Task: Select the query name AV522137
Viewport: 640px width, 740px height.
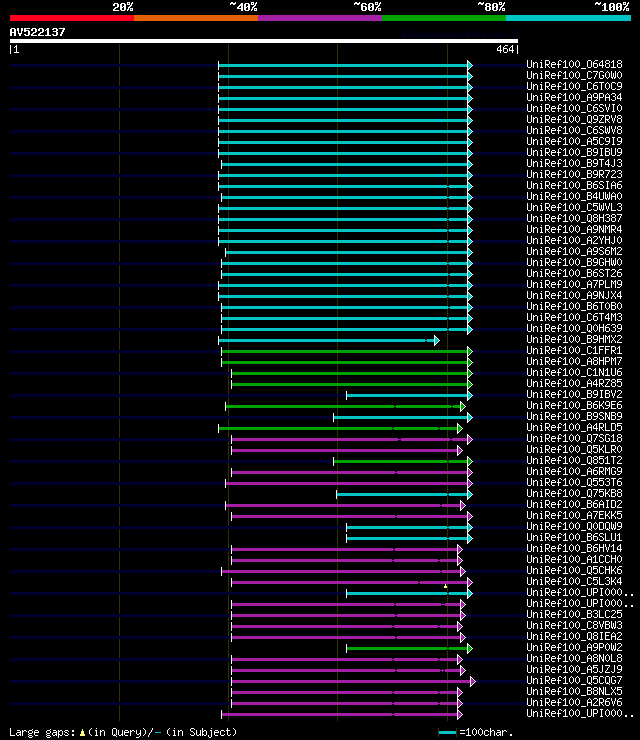Action: (37, 32)
